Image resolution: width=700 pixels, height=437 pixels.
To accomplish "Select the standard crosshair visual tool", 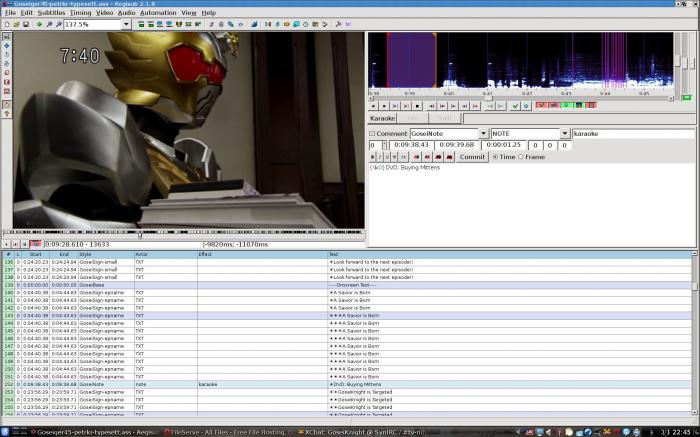I will click(x=6, y=37).
